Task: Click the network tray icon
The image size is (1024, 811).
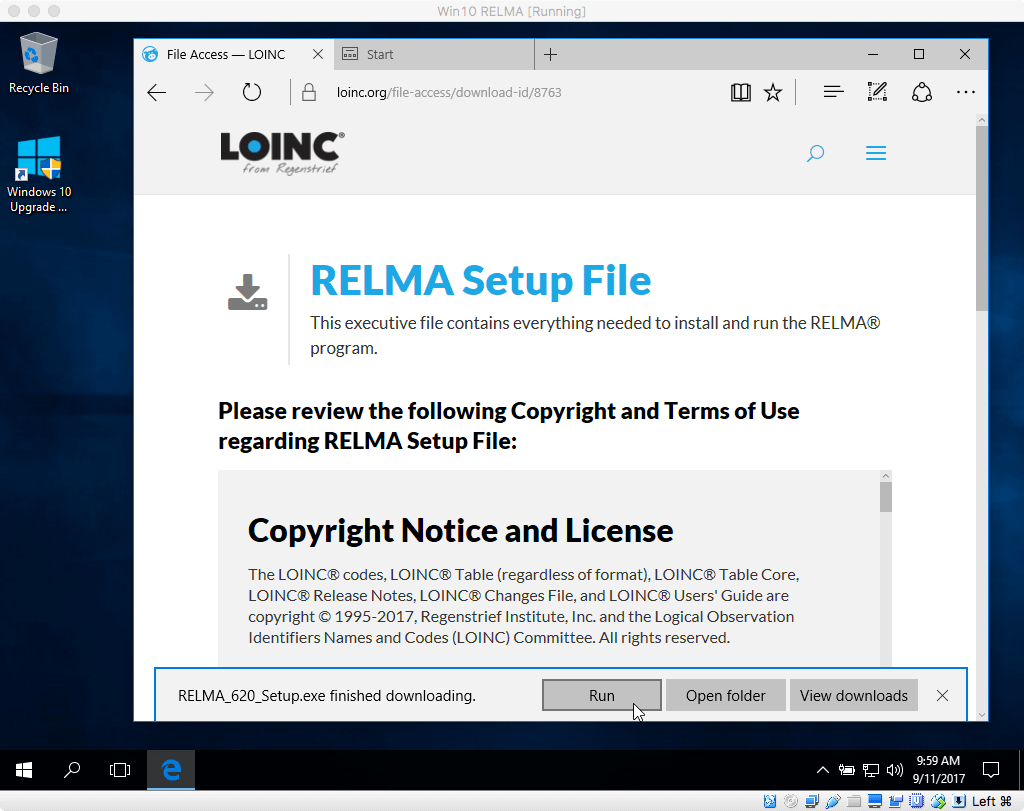Action: coord(871,770)
